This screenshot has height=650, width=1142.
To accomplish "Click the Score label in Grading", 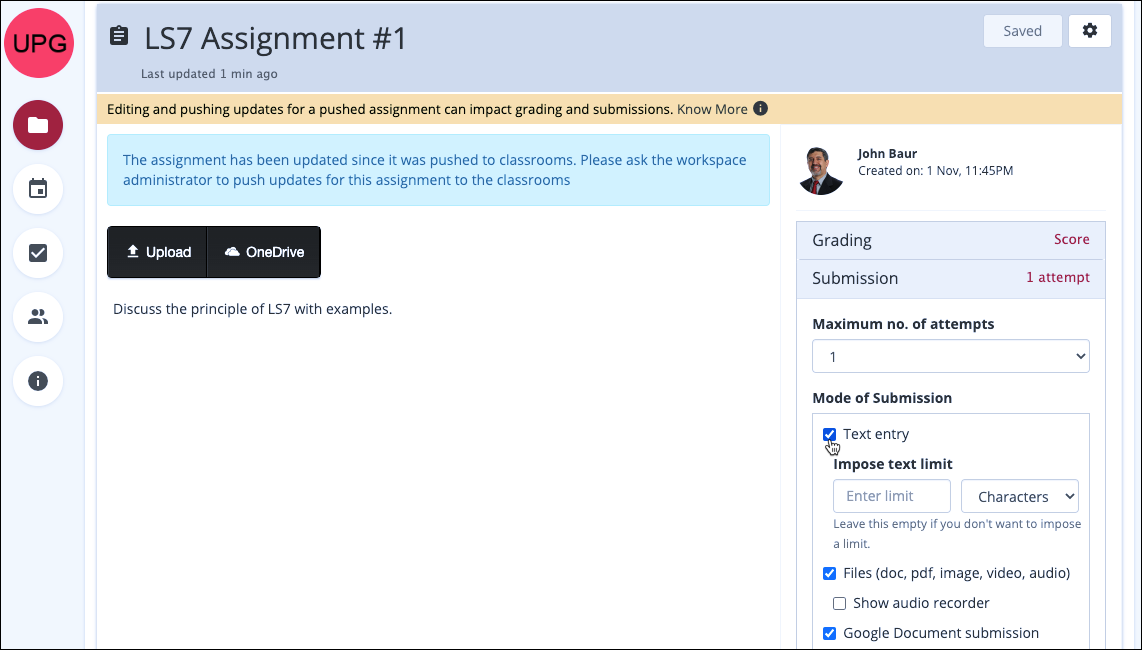I will [1071, 239].
